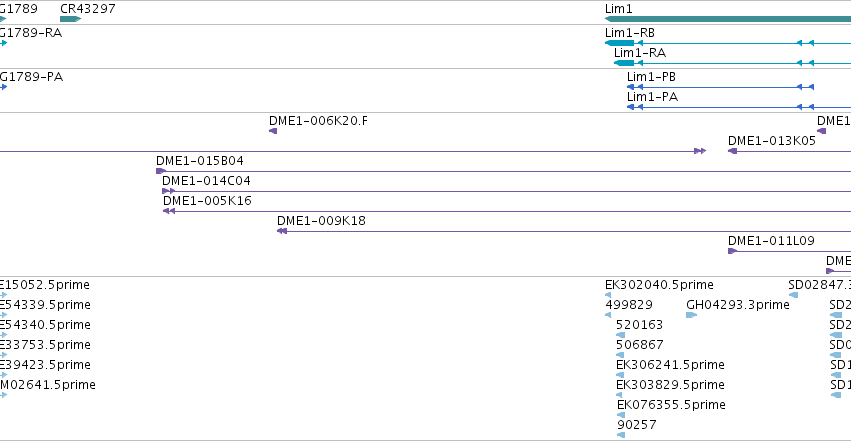Open the E15052.5prime EST label
The height and width of the screenshot is (441, 851).
tap(45, 285)
